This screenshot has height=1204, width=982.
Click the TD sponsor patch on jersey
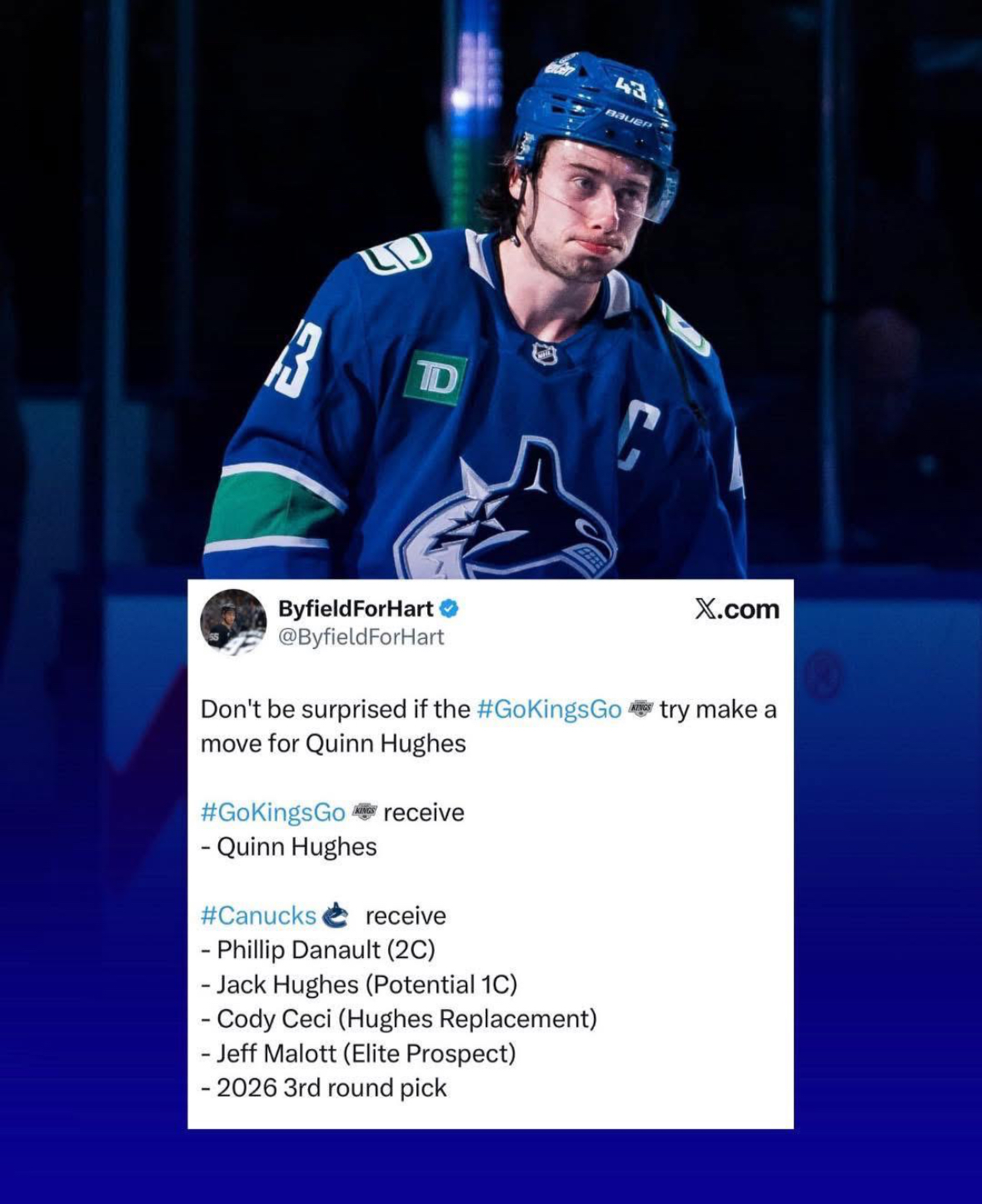tap(436, 378)
